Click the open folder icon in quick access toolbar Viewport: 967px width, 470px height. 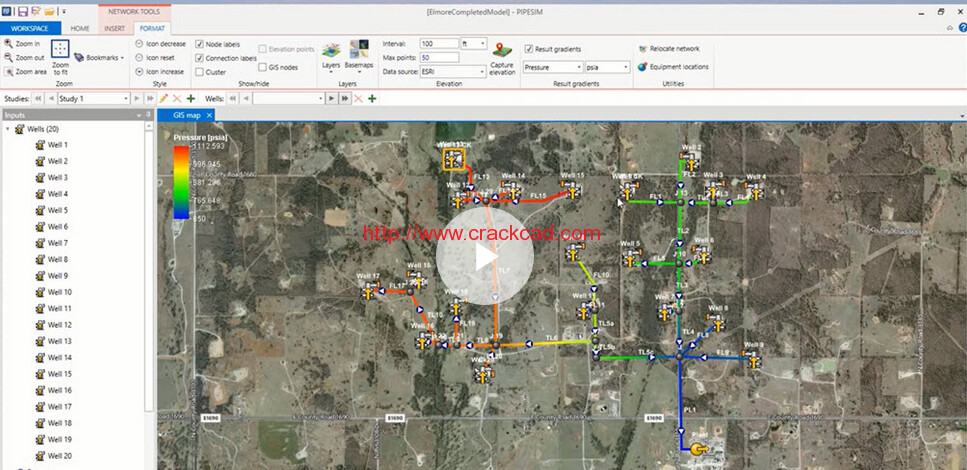[49, 11]
